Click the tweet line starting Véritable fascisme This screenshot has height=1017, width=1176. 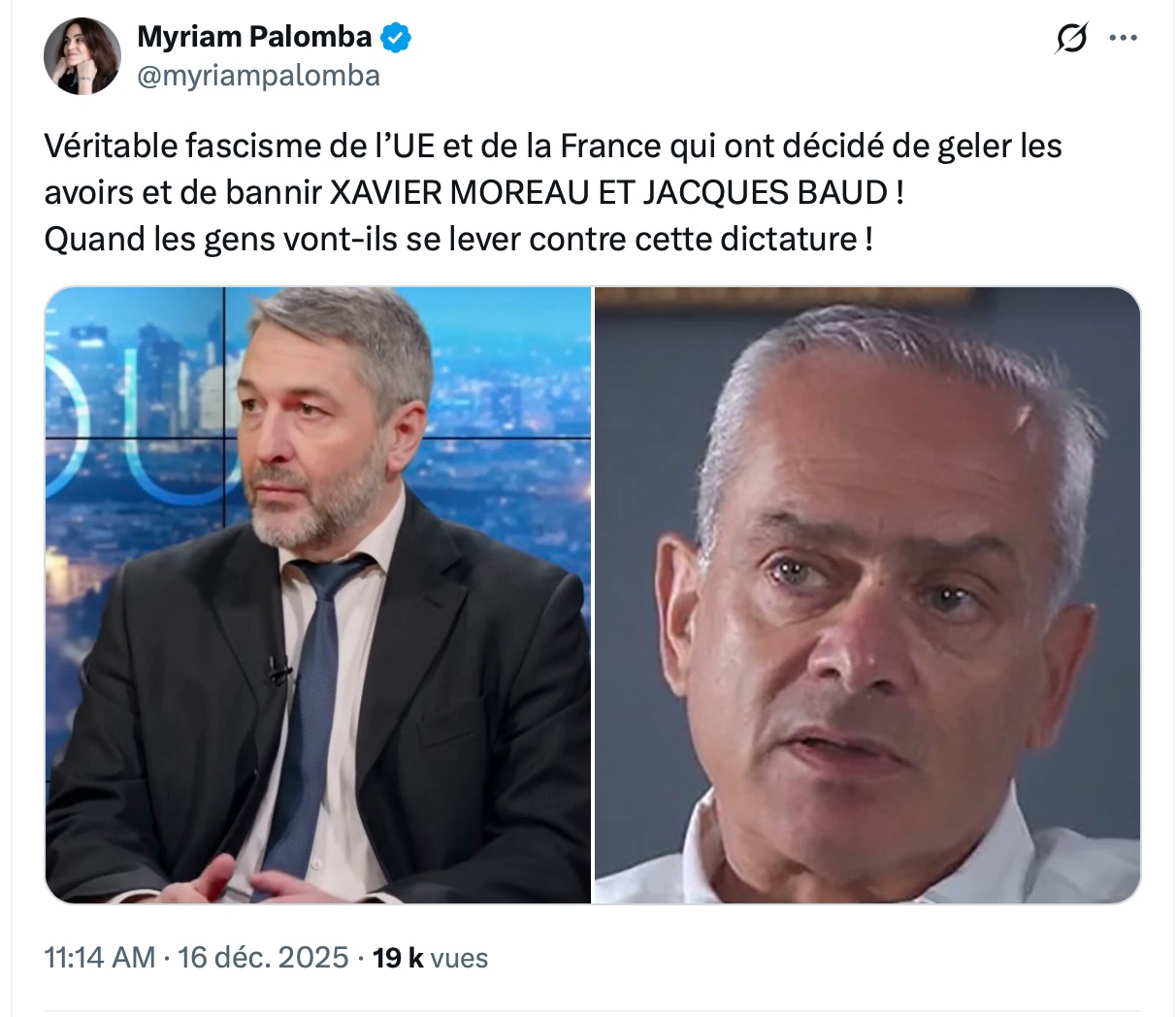click(553, 146)
